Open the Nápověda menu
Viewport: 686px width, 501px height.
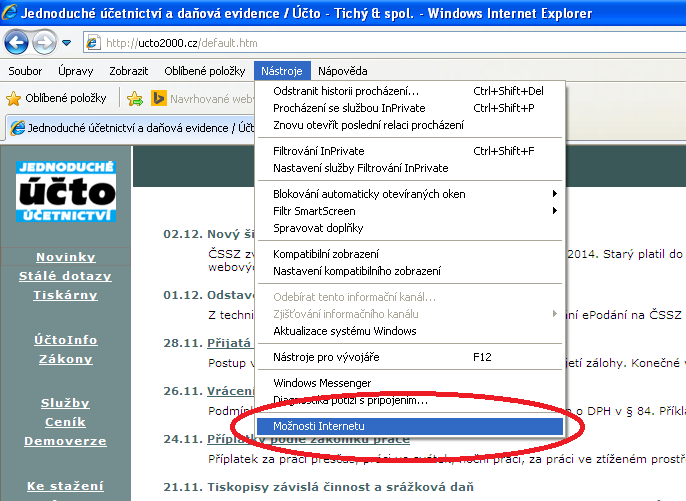343,71
